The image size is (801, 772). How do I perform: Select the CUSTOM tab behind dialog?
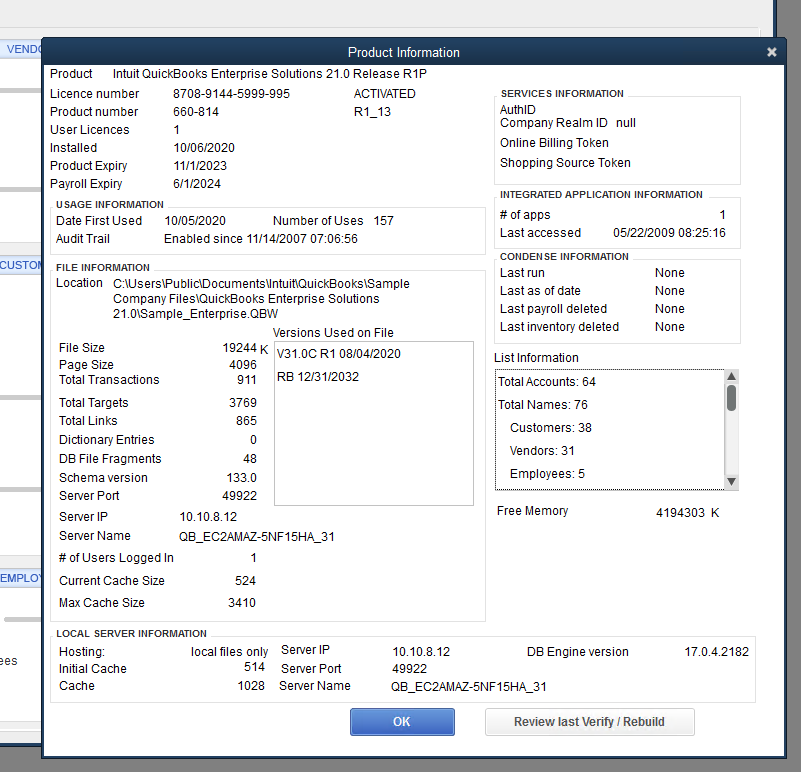point(20,265)
